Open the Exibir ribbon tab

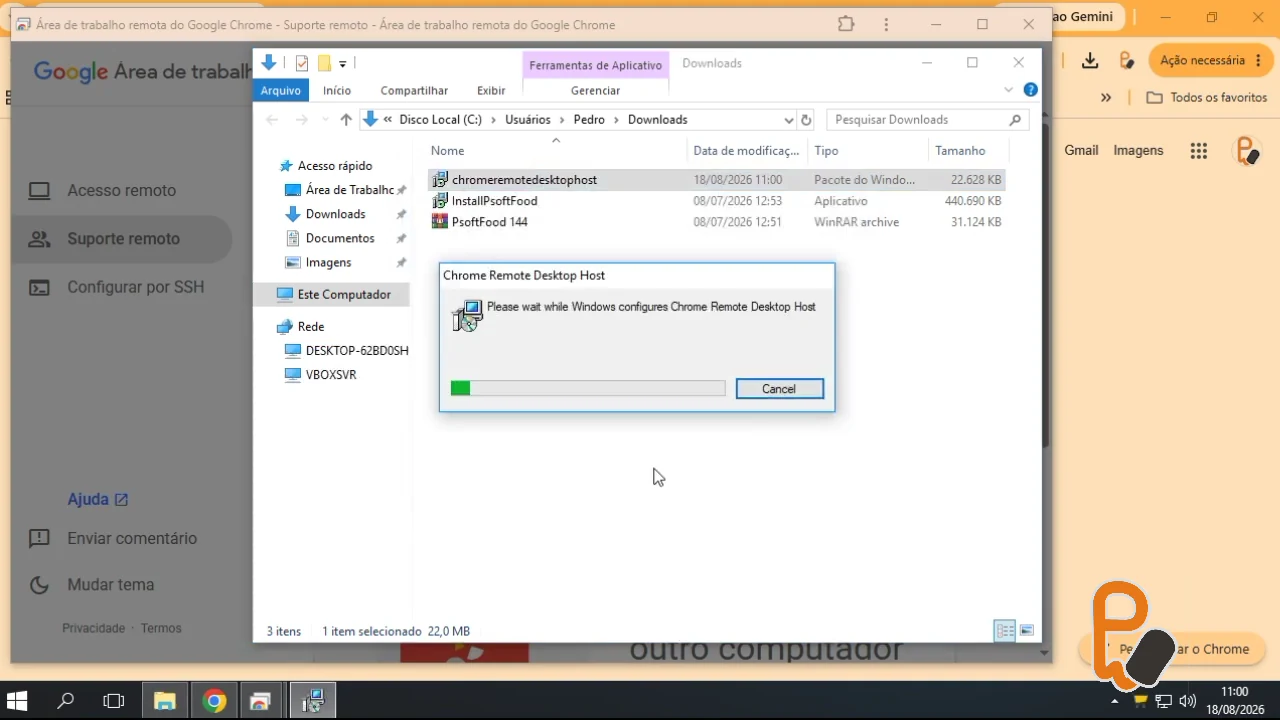491,90
